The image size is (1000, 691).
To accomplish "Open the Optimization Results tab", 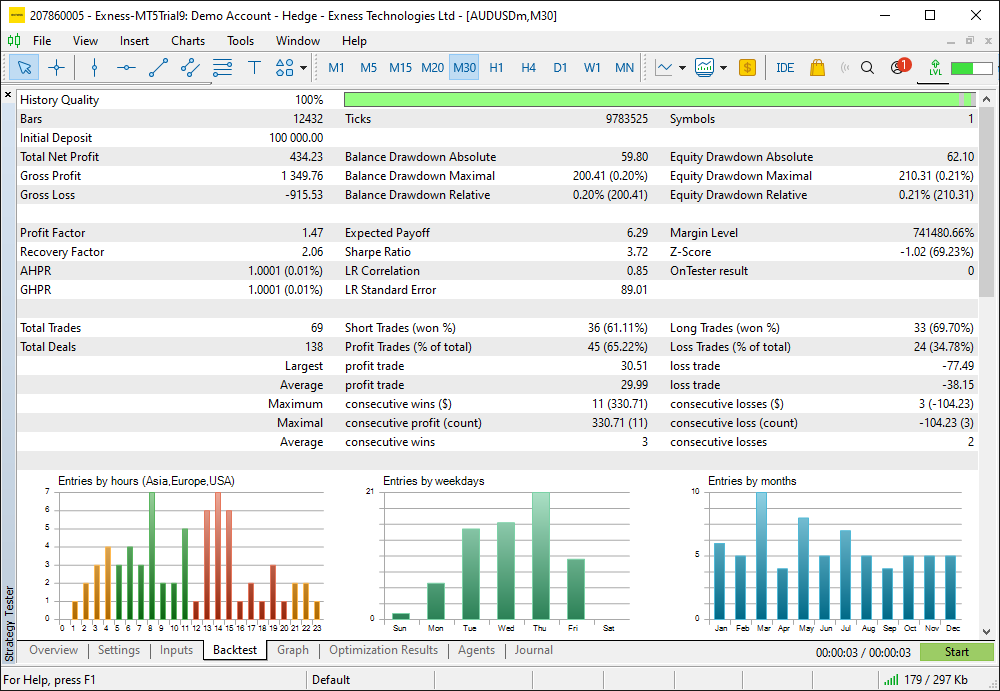I will 383,650.
